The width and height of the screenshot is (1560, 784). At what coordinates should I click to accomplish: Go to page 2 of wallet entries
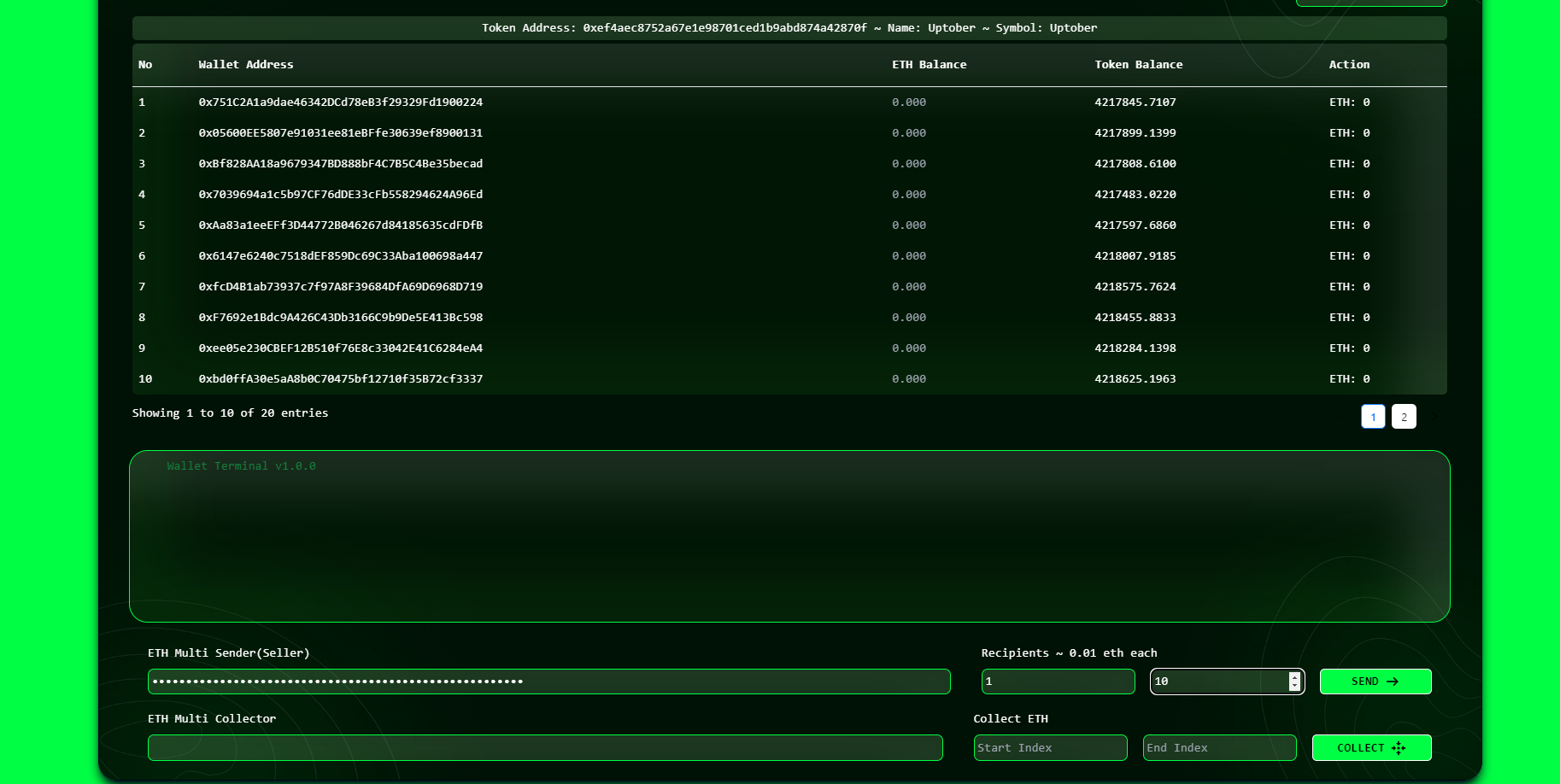[1404, 417]
